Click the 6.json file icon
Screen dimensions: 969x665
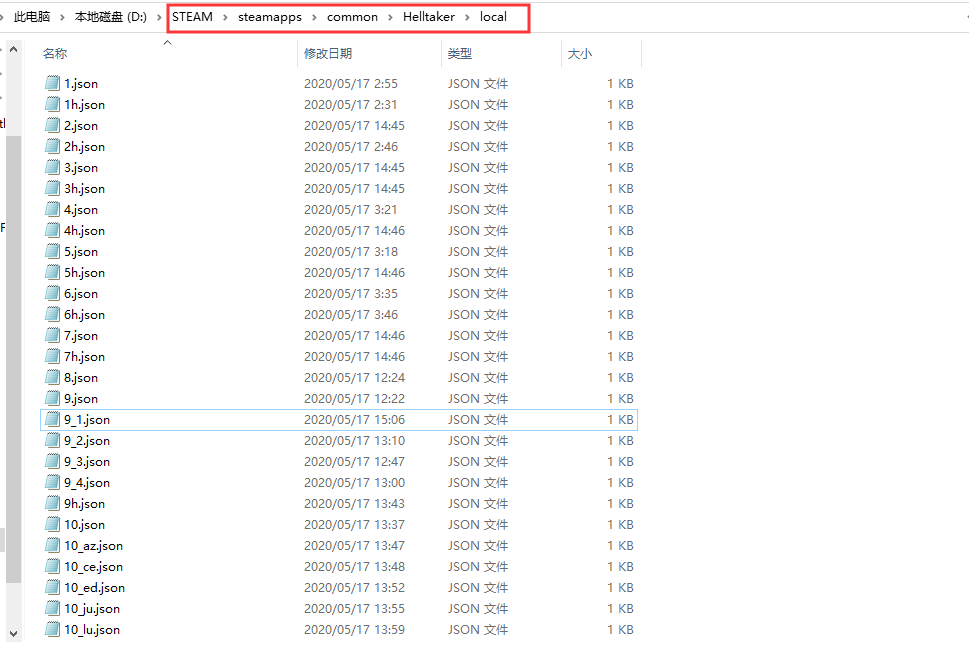pyautogui.click(x=53, y=294)
